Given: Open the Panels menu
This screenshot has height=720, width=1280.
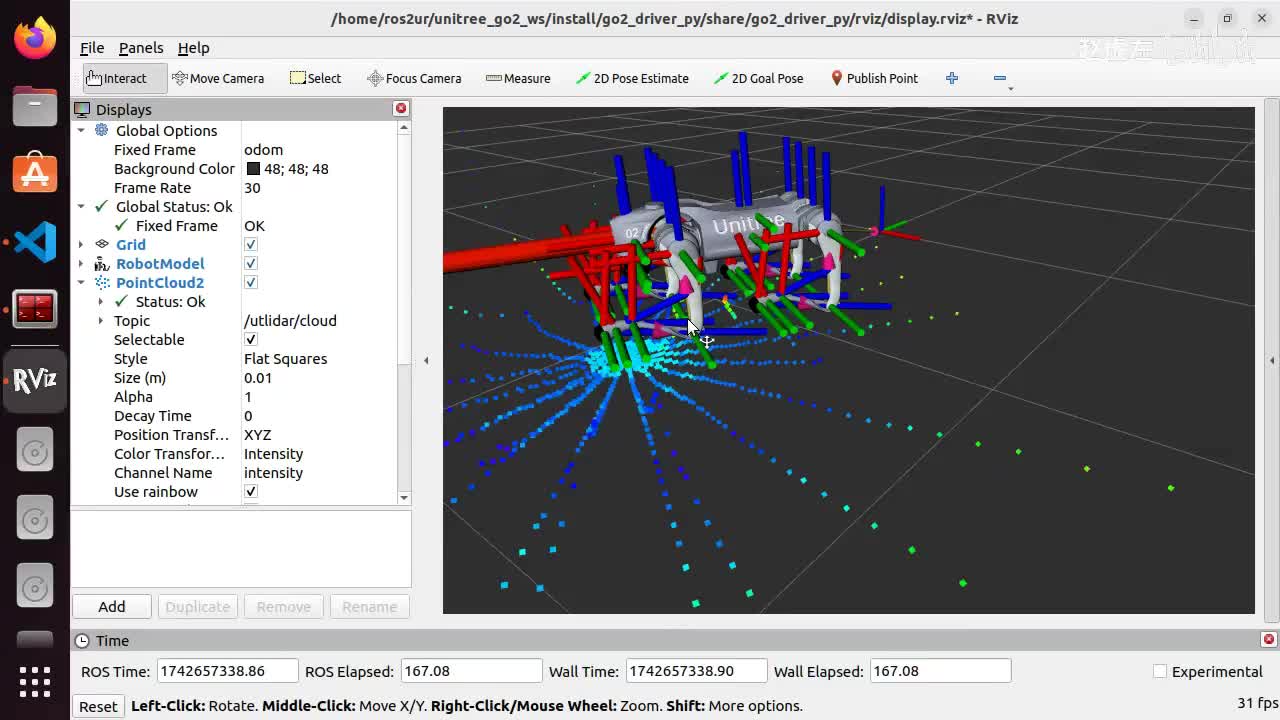Looking at the screenshot, I should tap(141, 48).
